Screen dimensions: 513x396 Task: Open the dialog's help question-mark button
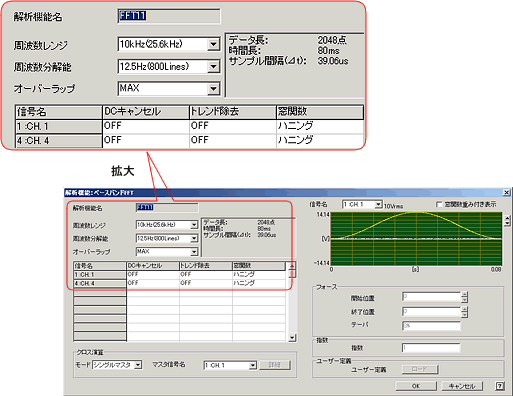499,386
